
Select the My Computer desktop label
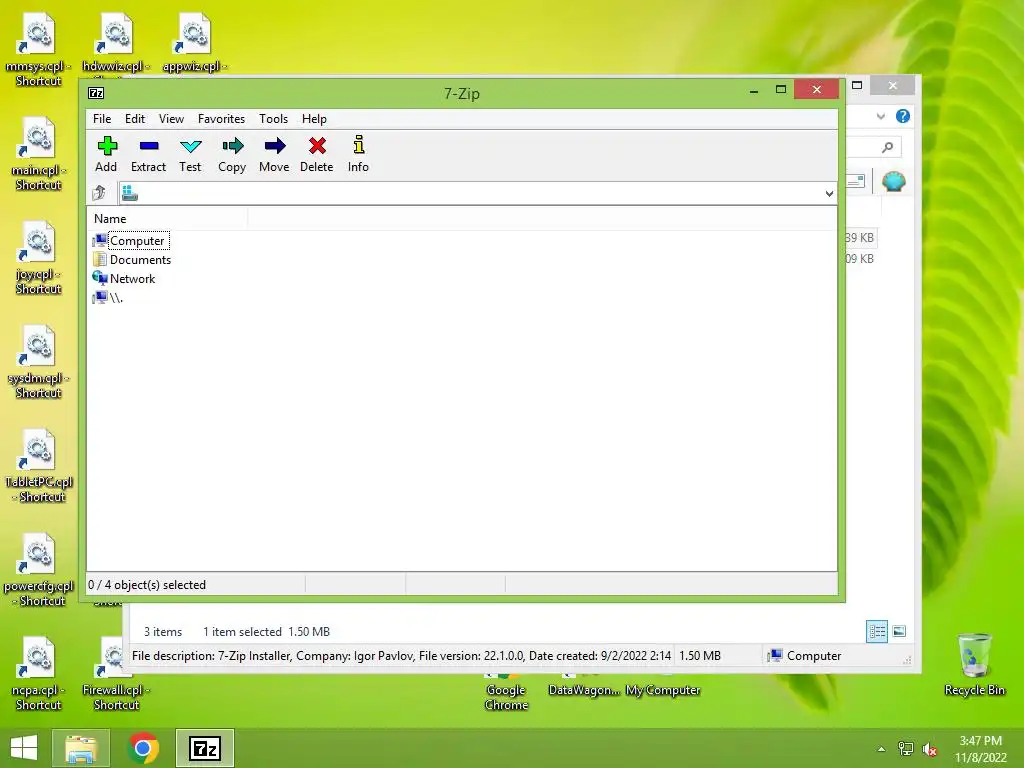point(663,690)
